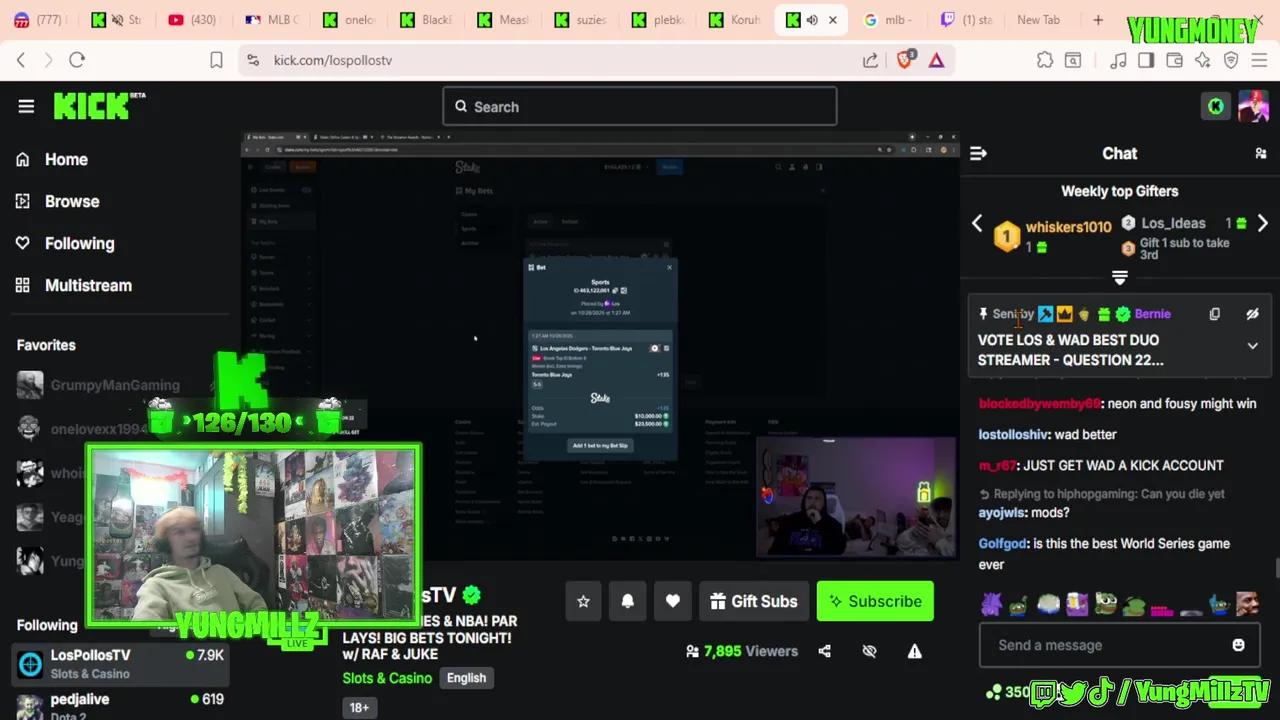The image size is (1280, 720).
Task: Click the English language tag
Action: (x=466, y=678)
